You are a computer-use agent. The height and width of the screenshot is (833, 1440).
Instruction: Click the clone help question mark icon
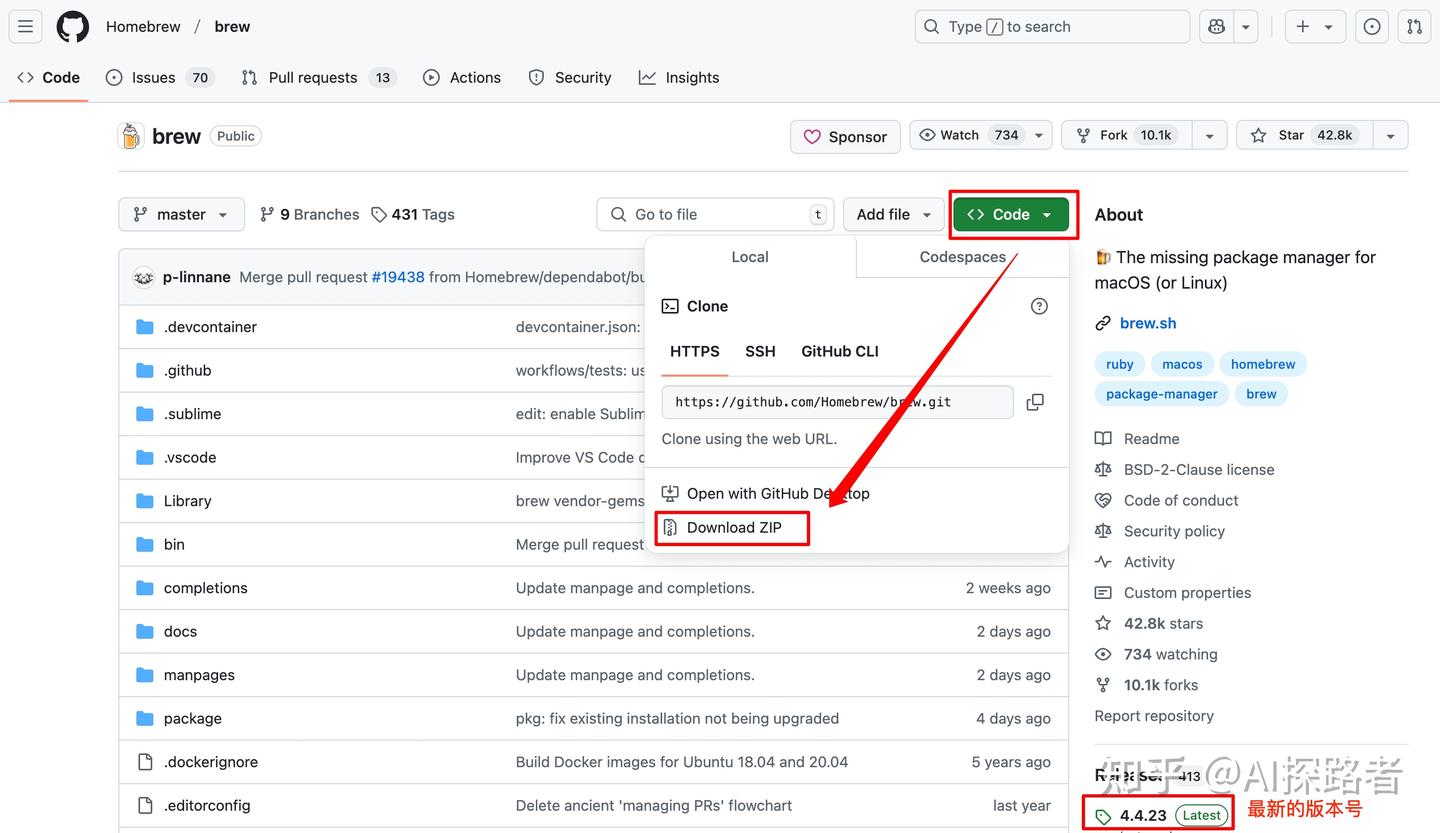coord(1039,306)
